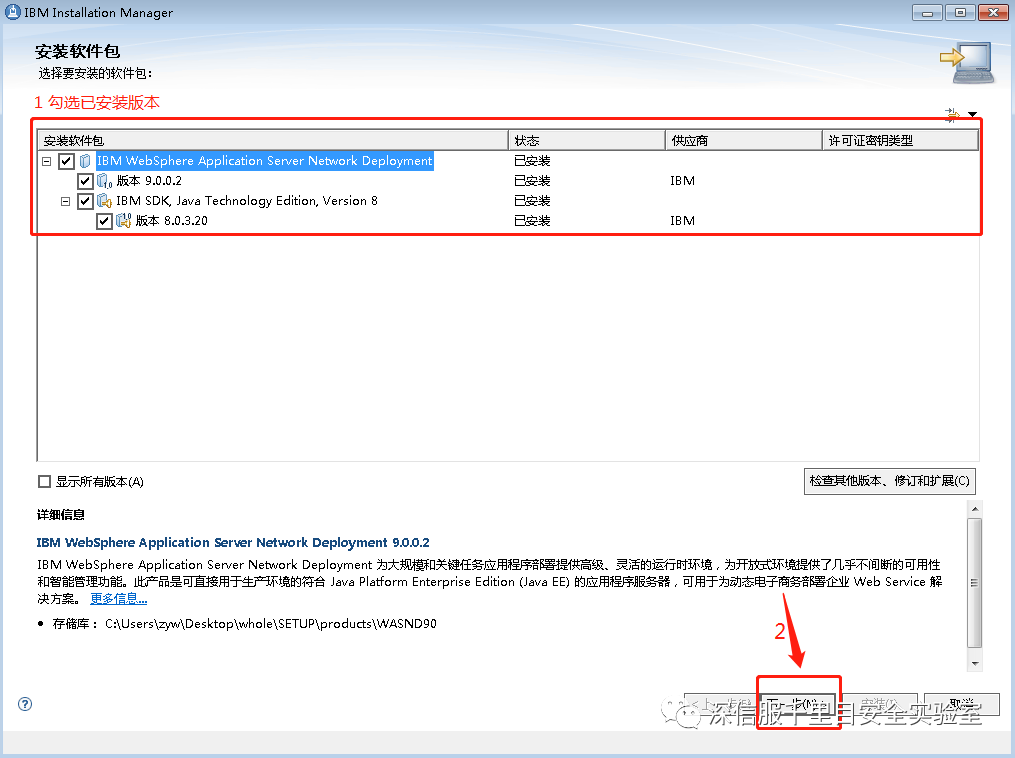
Task: Click the 安装软件包 column header
Action: click(x=273, y=140)
